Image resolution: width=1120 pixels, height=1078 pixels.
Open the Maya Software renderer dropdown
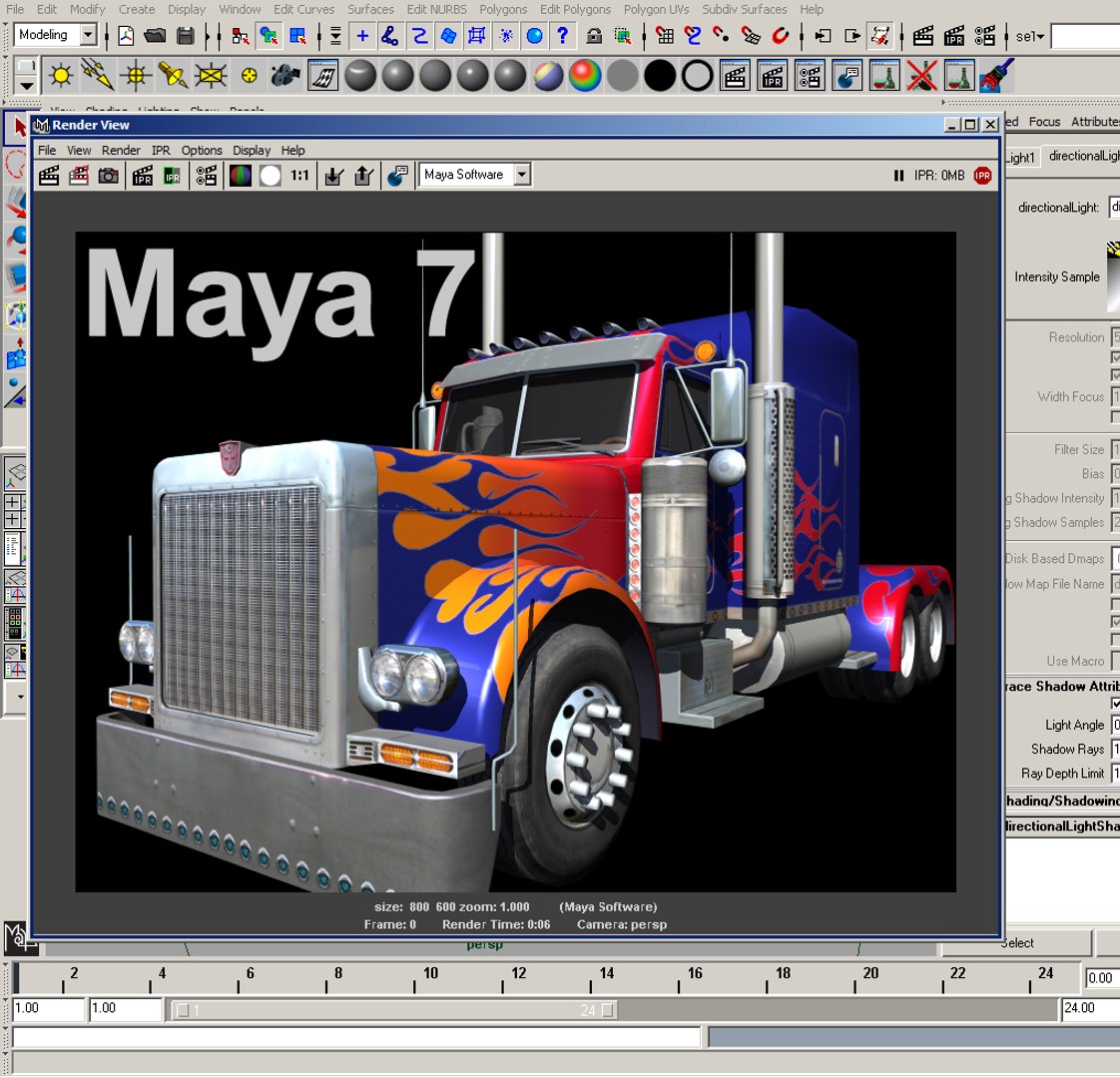[523, 175]
